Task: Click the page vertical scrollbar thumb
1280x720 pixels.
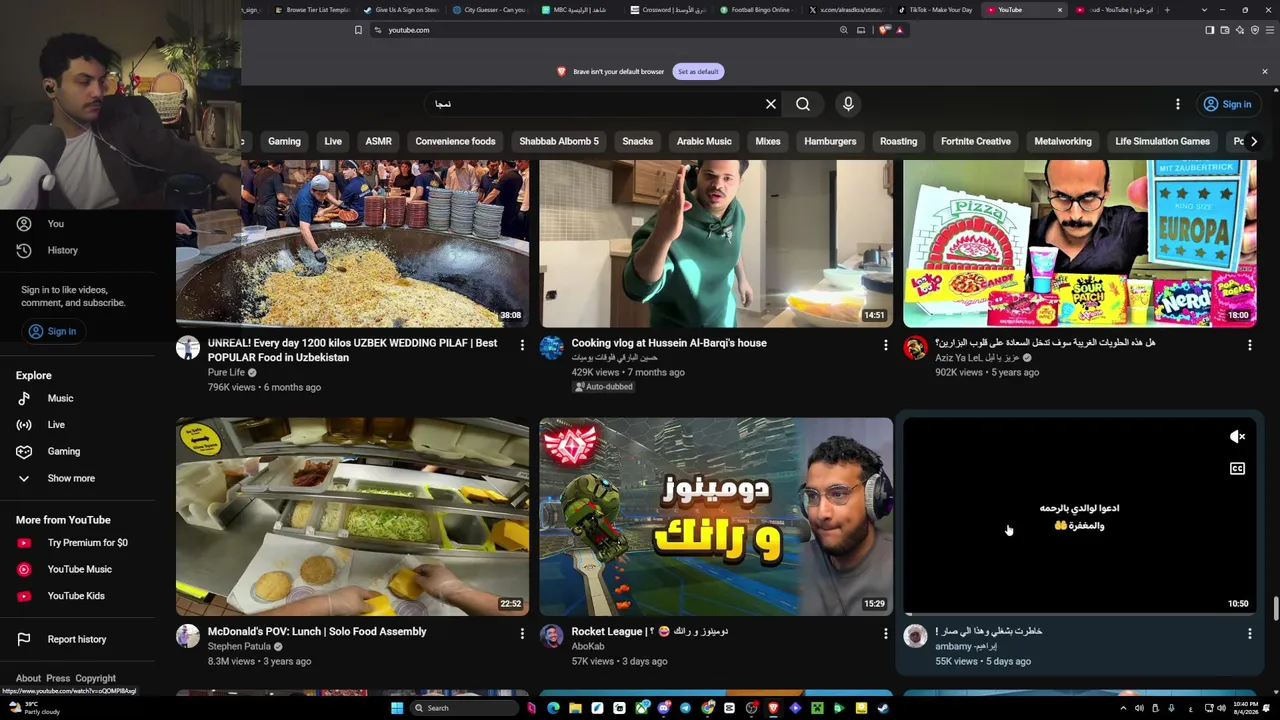Action: [x=1275, y=609]
